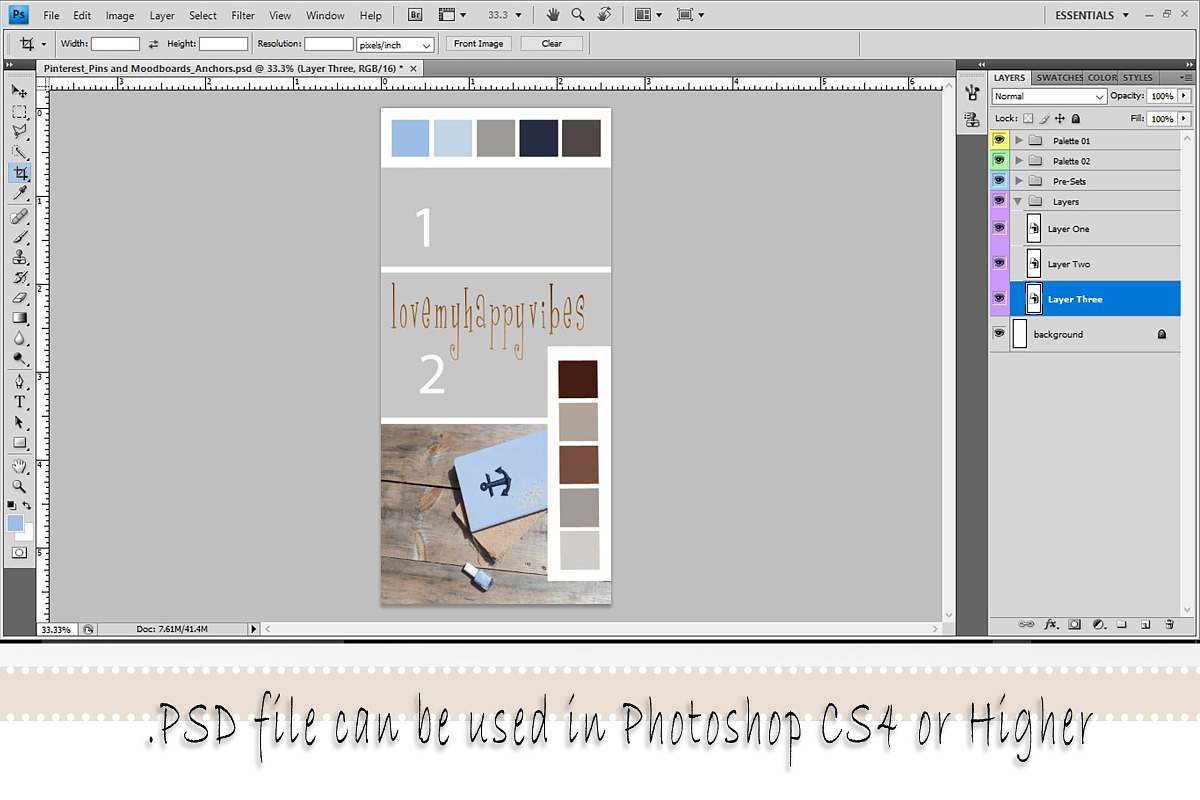1200x800 pixels.
Task: Select the Polygonal Lasso tool
Action: coord(19,132)
